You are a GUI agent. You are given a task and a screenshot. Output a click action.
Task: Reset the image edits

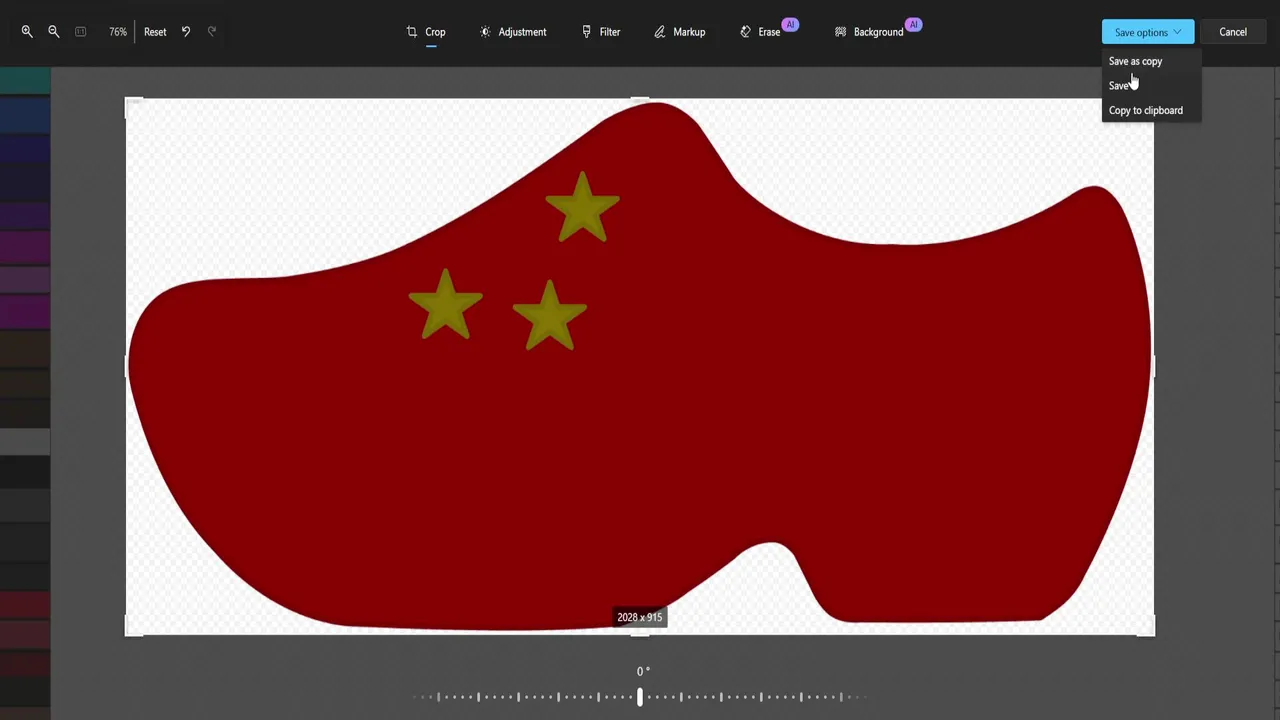point(155,32)
